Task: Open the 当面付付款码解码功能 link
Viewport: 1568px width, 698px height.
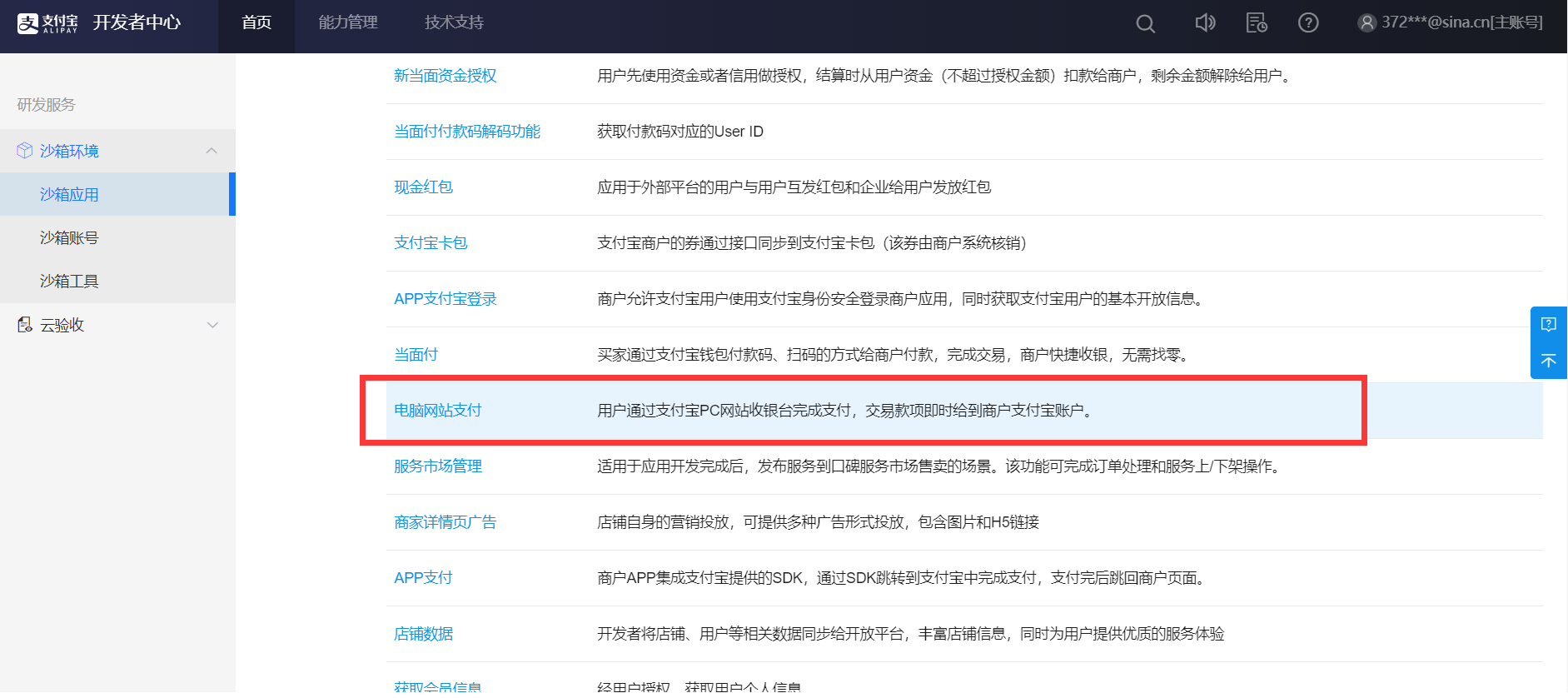Action: (x=467, y=132)
